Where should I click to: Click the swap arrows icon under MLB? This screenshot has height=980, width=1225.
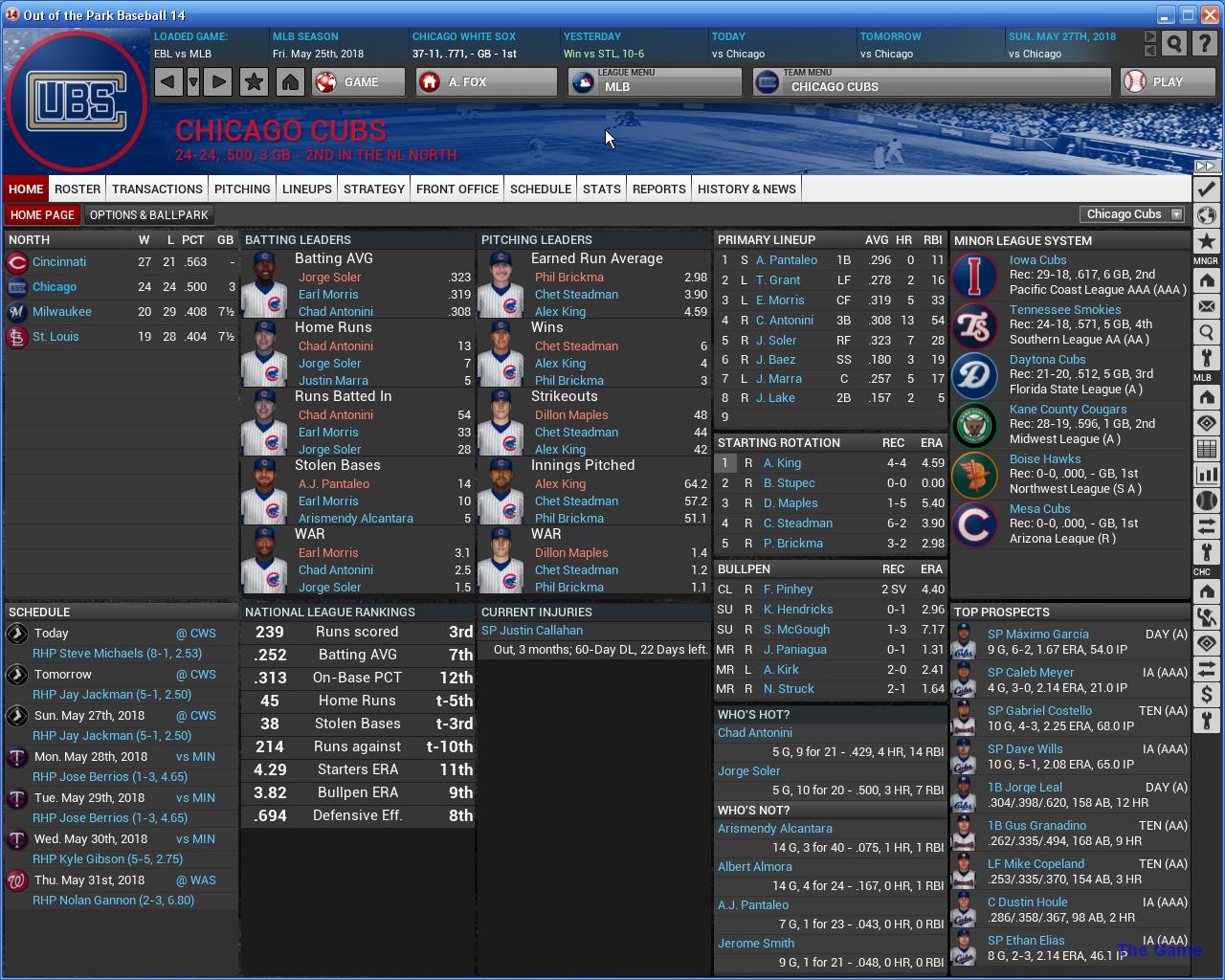pos(1206,526)
